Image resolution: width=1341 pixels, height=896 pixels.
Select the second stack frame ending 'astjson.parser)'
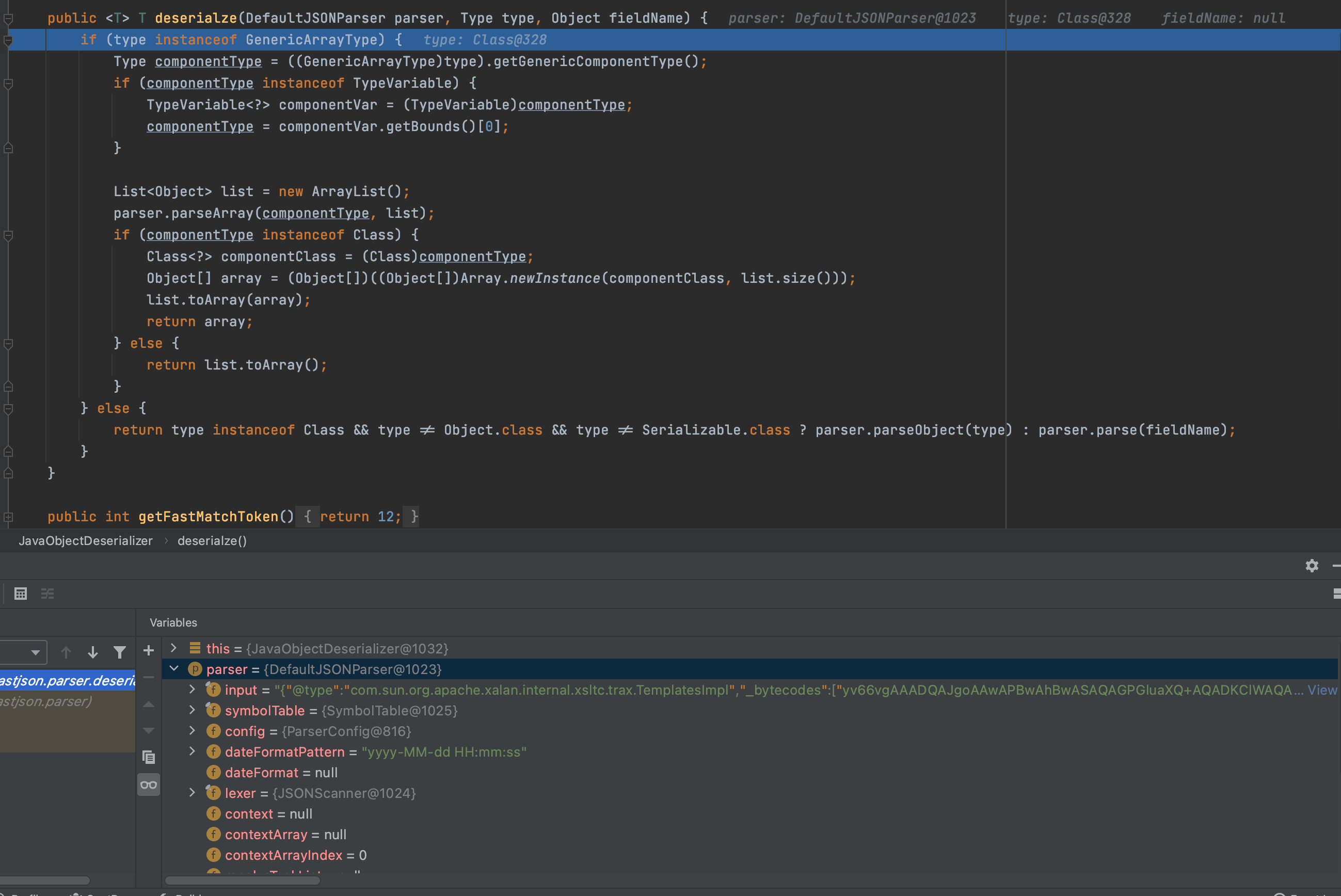[x=68, y=701]
